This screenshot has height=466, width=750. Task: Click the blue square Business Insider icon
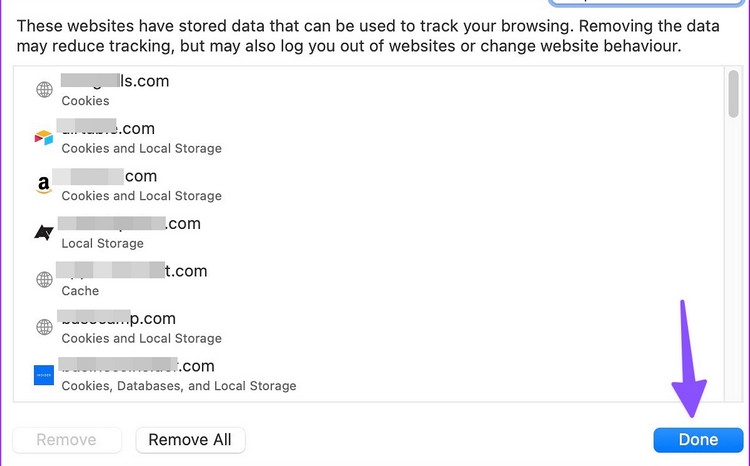[x=44, y=375]
